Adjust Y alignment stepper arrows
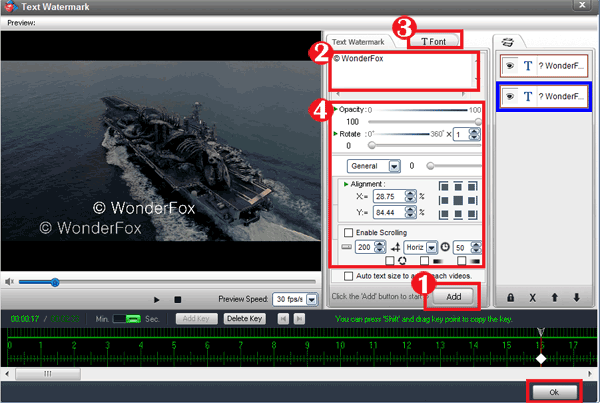600x403 pixels. 410,212
